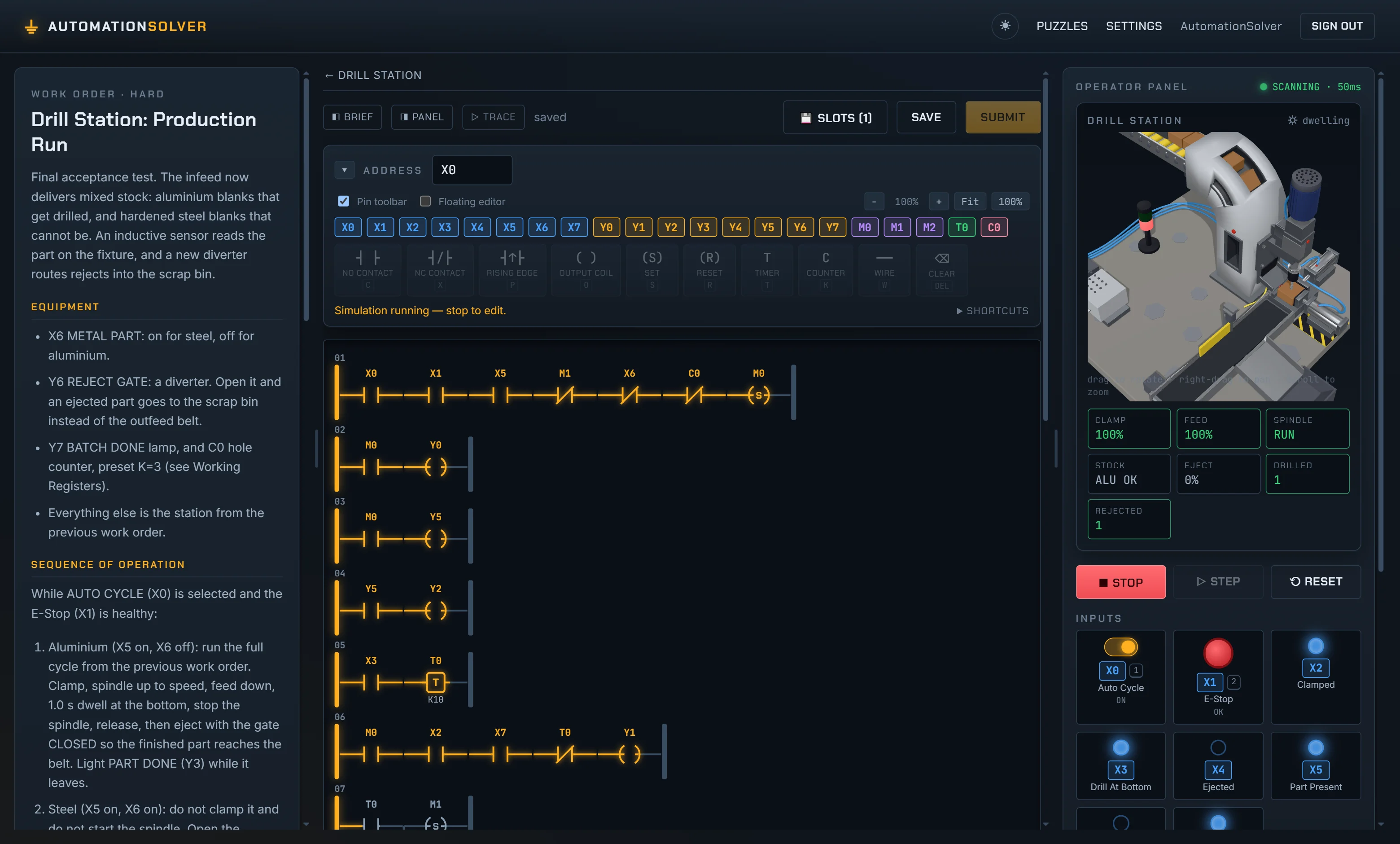Click the Y1 output coil in rung 06

pyautogui.click(x=629, y=754)
